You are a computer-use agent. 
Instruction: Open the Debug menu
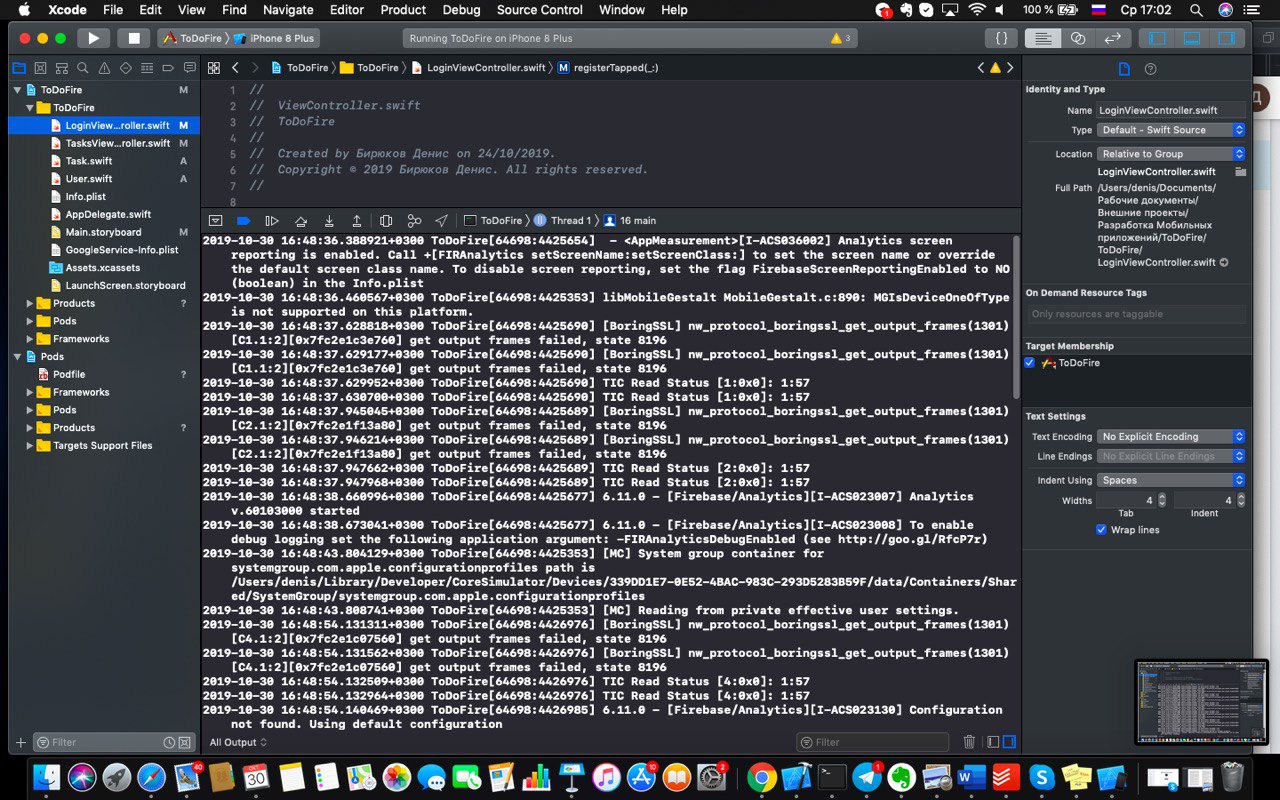[x=461, y=10]
